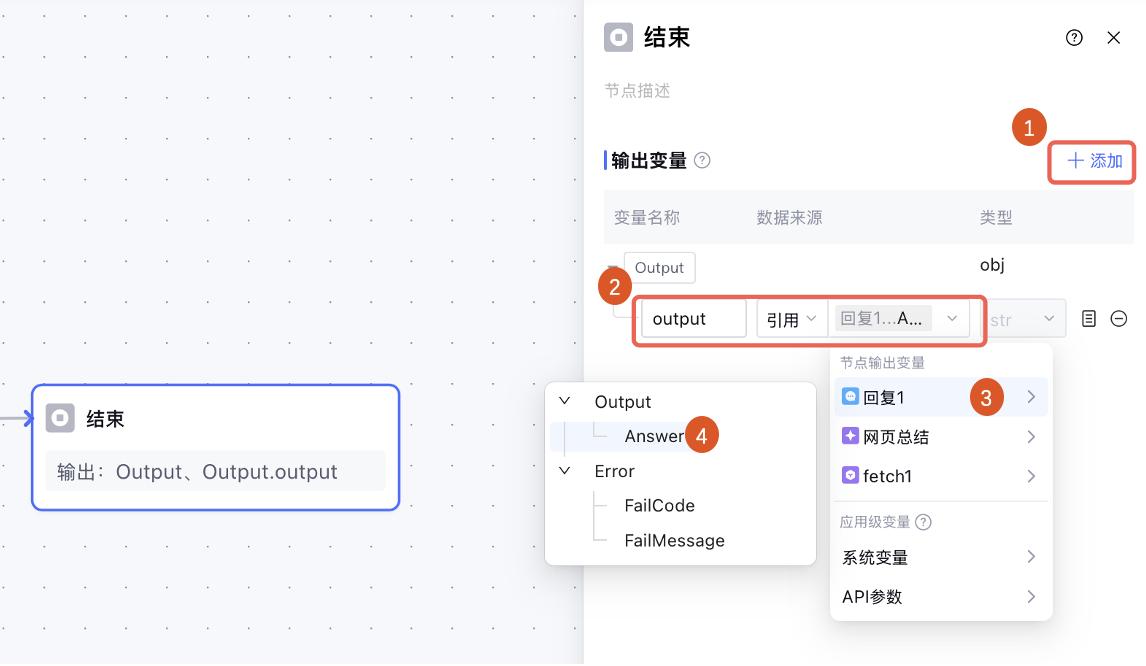Click the output variable name field

point(693,319)
